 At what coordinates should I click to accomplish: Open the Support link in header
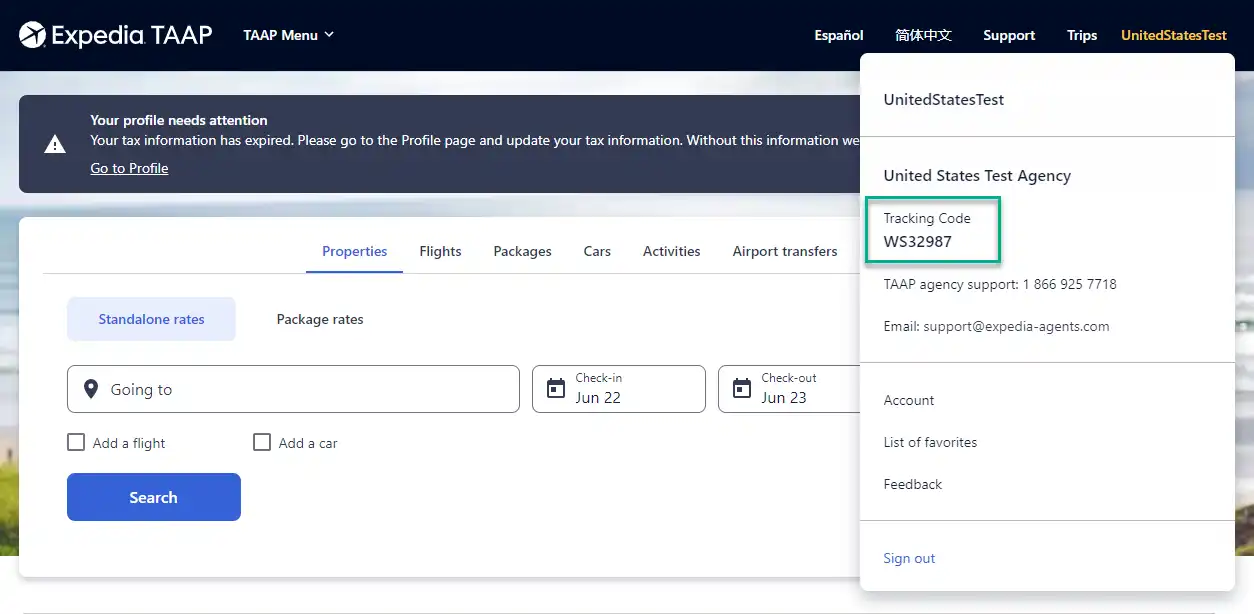click(1009, 35)
